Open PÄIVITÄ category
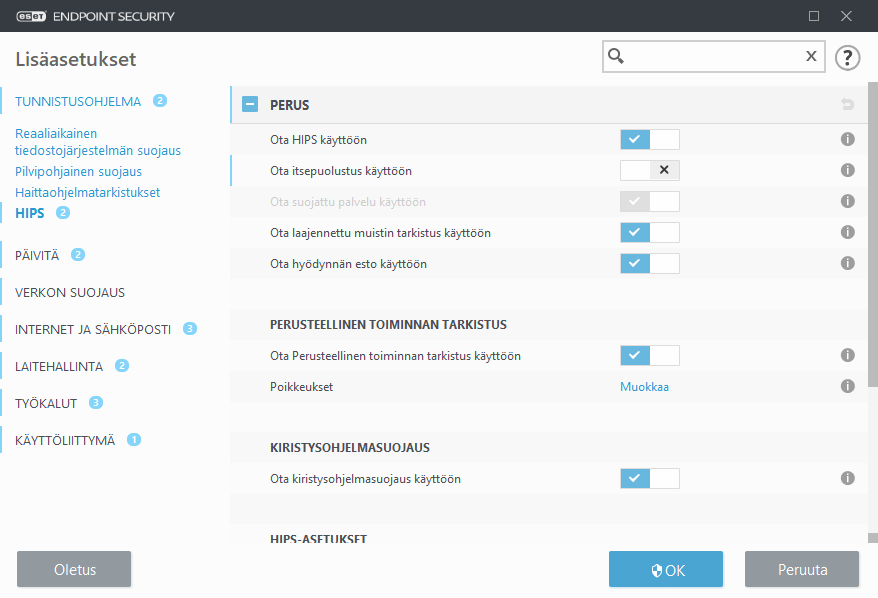 pyautogui.click(x=37, y=256)
